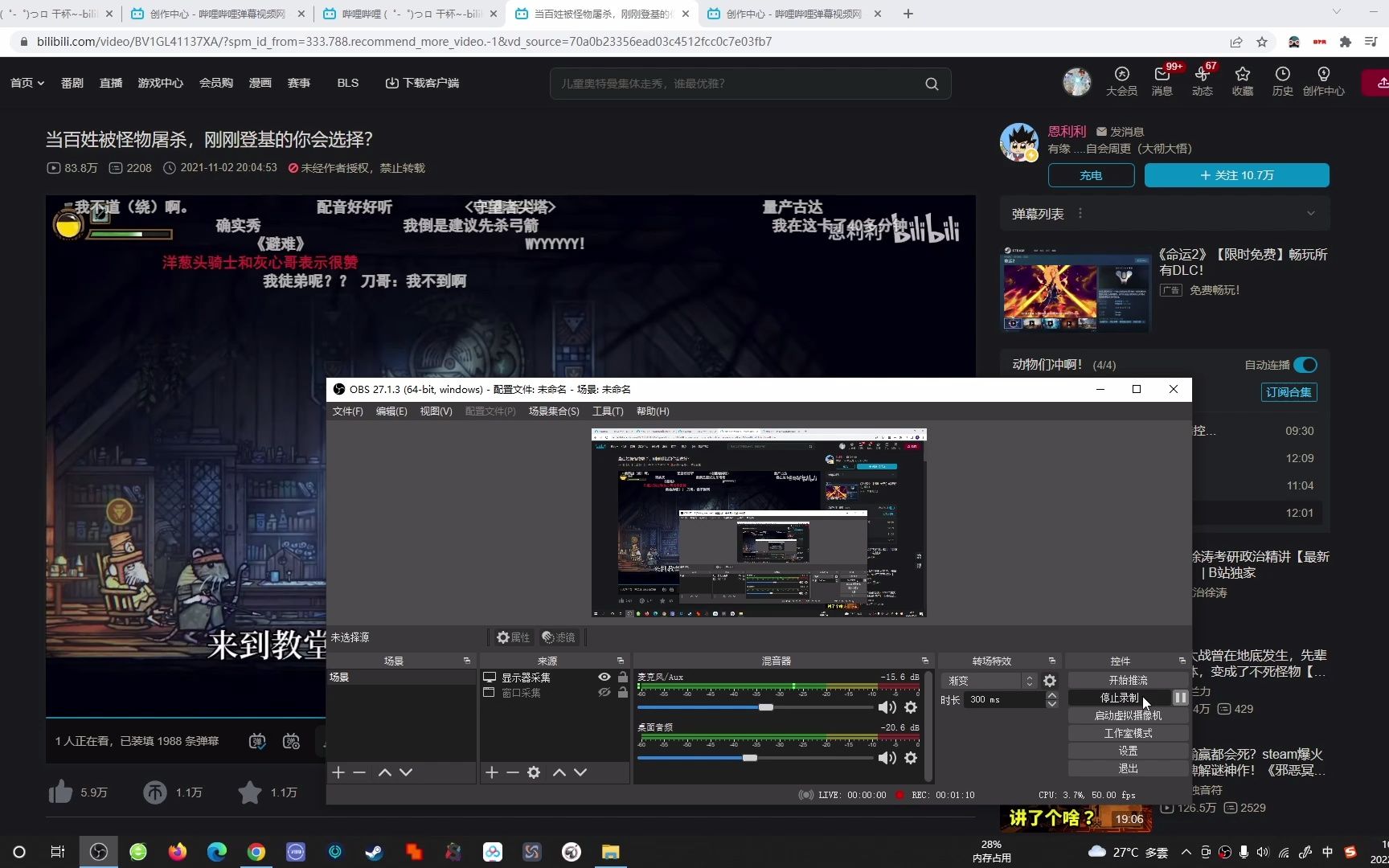This screenshot has width=1389, height=868.
Task: Open 弹幕列表 more options dots
Action: 1080,214
